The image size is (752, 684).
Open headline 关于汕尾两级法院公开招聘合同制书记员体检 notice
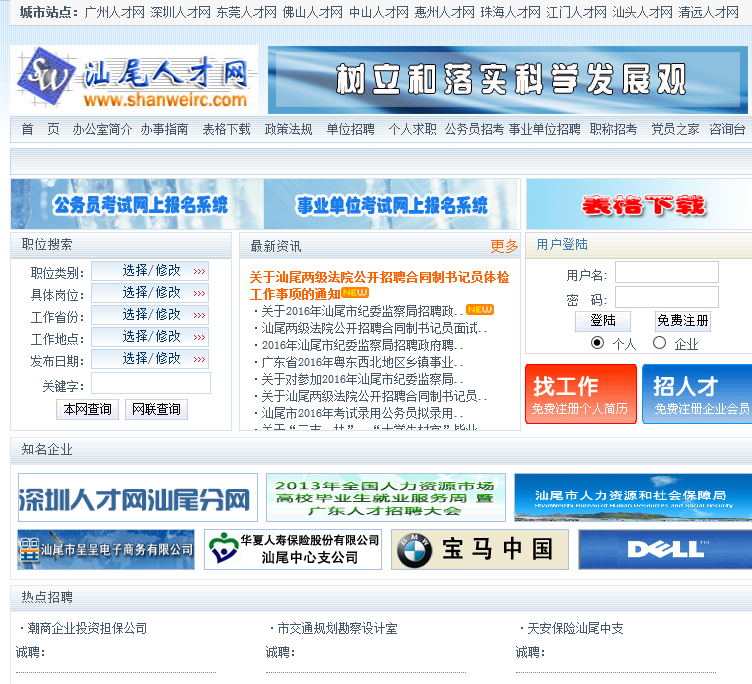coord(379,285)
